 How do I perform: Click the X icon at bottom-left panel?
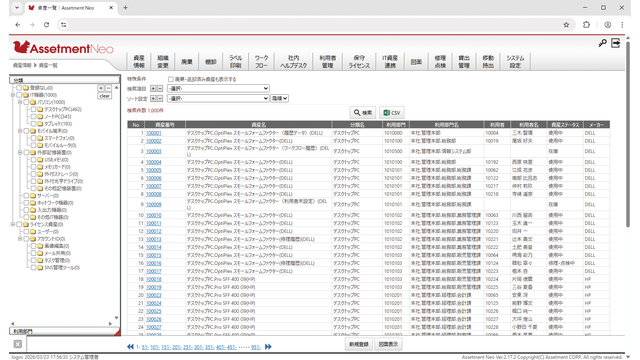pos(18,344)
